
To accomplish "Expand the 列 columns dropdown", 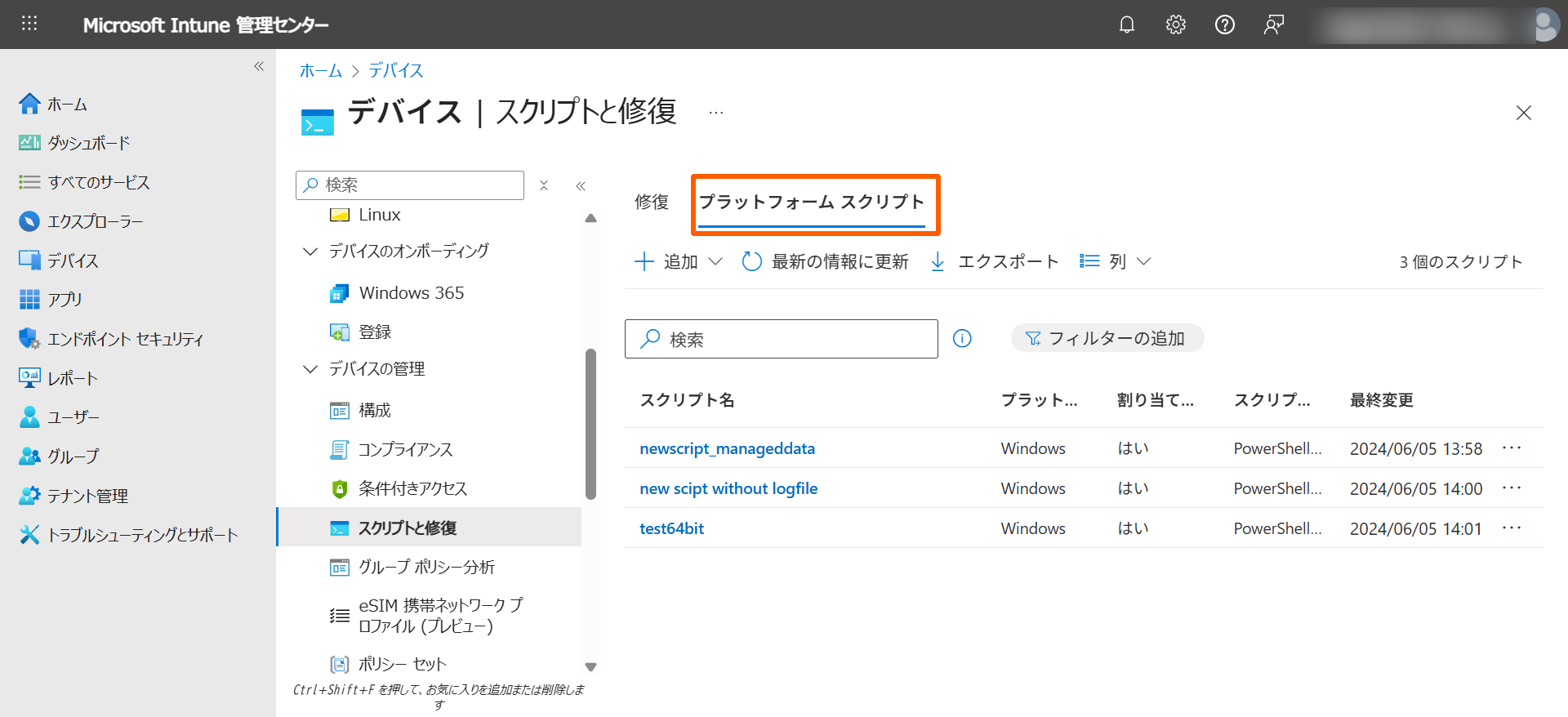I will (1116, 261).
